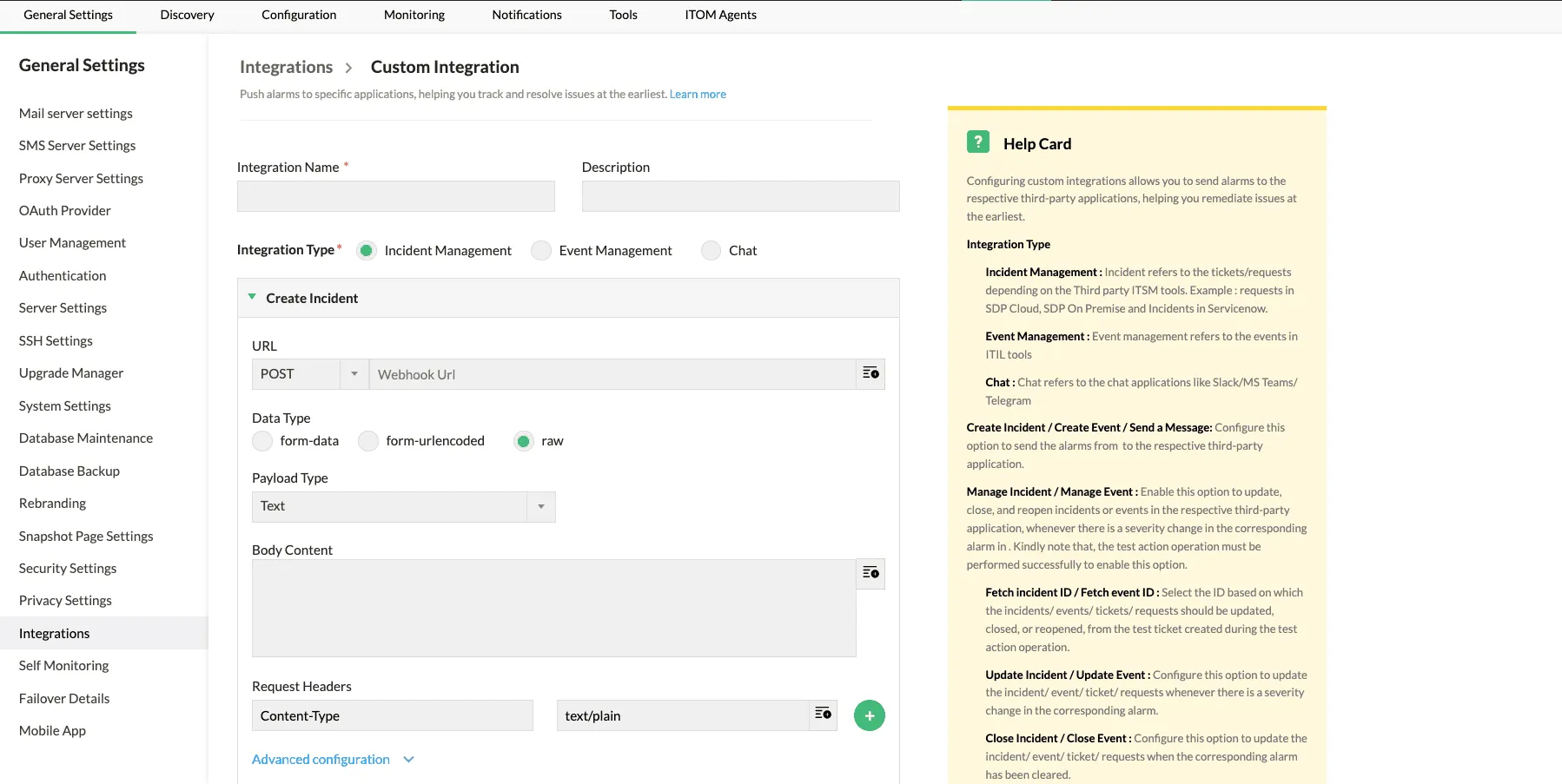Go to Mail server settings in sidebar
The image size is (1562, 784).
pyautogui.click(x=76, y=114)
